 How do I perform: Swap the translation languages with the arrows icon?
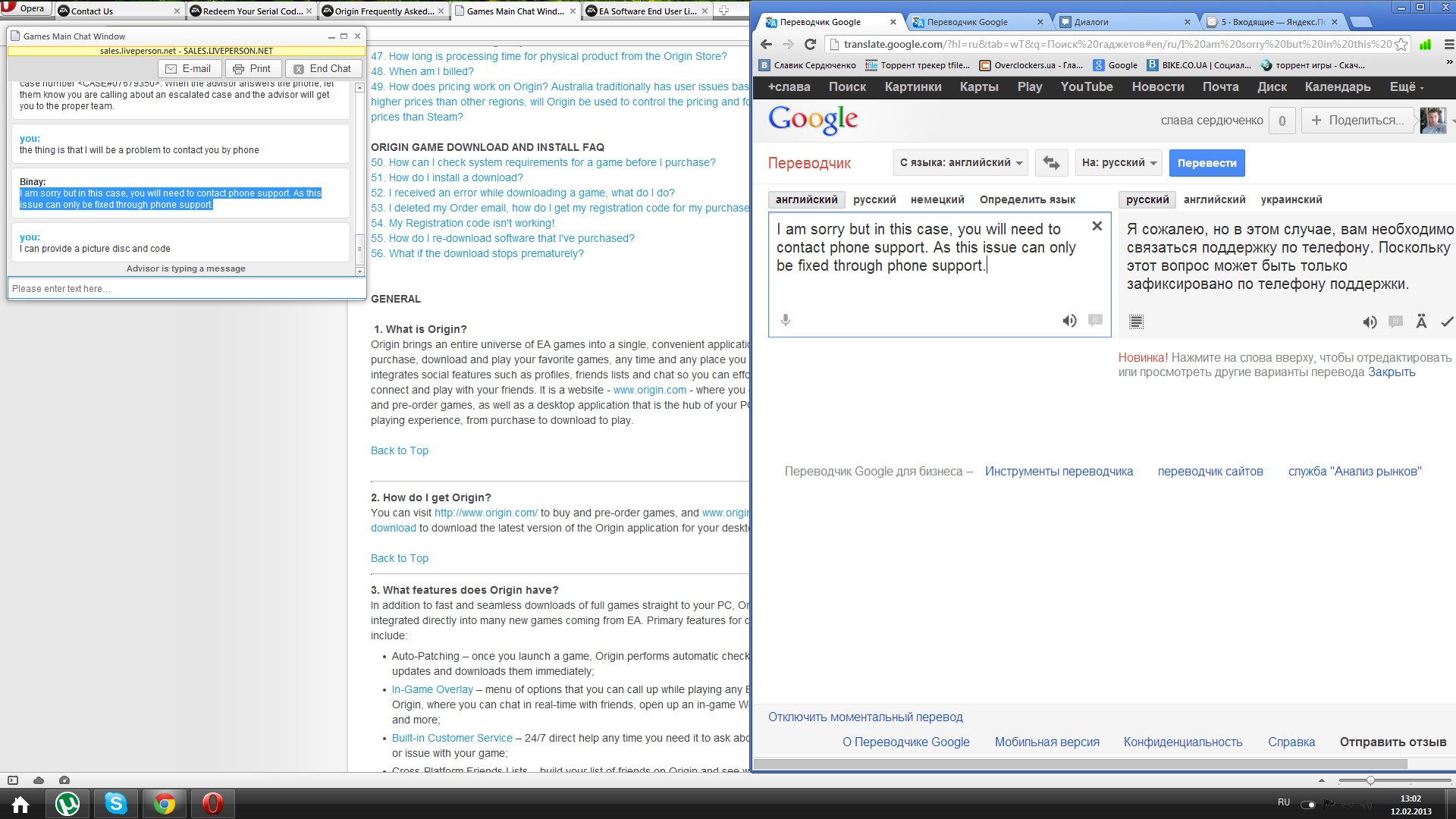tap(1051, 163)
